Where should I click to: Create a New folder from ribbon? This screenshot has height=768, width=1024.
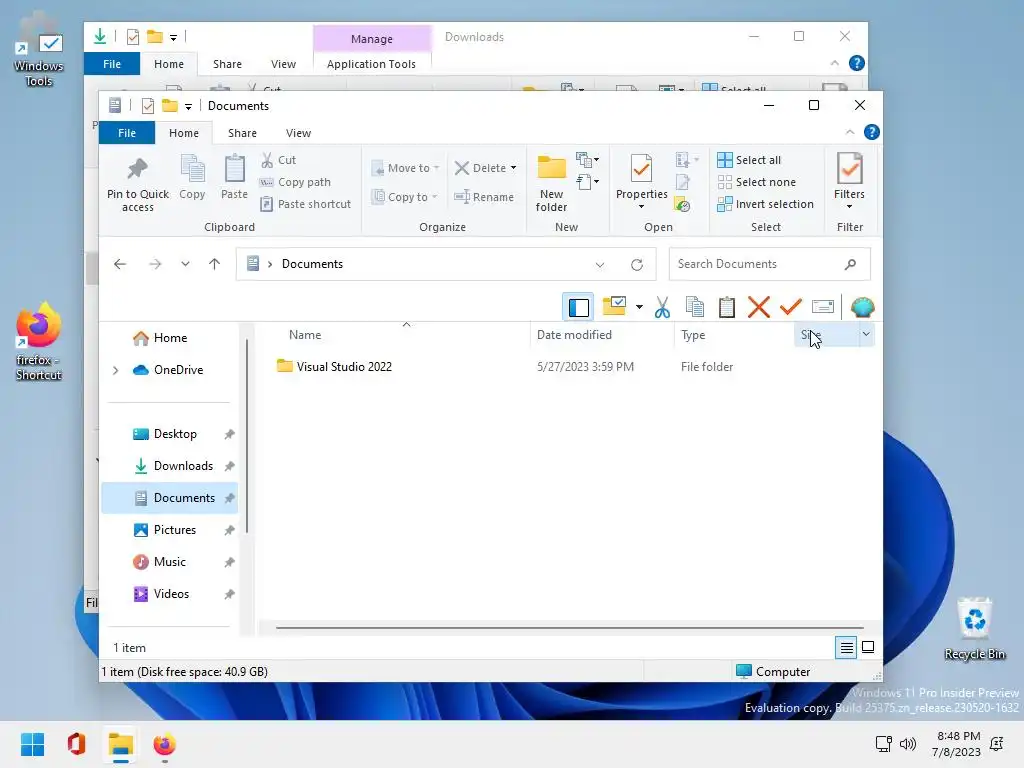pos(551,184)
